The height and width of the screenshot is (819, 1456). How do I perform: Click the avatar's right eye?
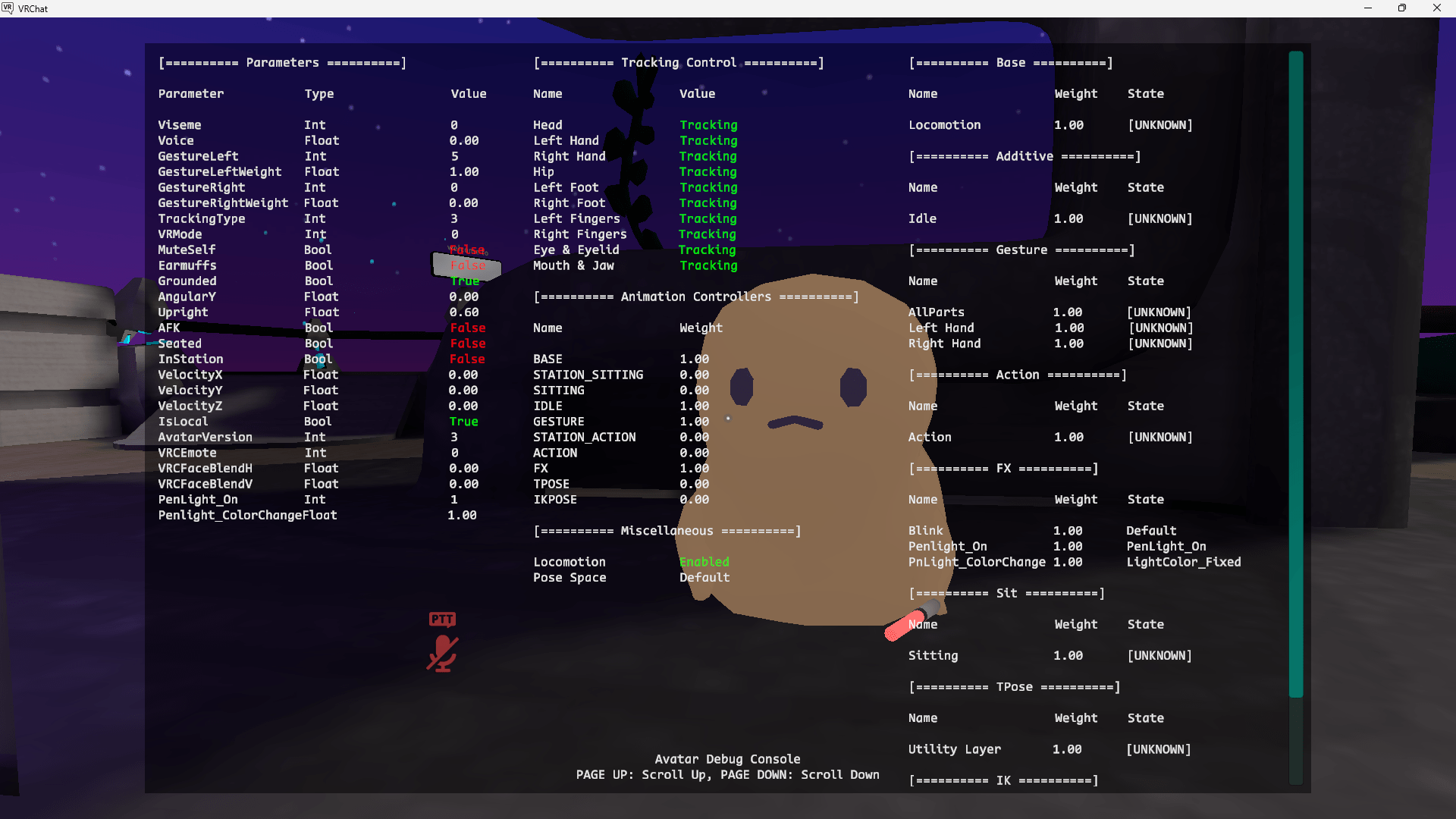click(x=853, y=386)
